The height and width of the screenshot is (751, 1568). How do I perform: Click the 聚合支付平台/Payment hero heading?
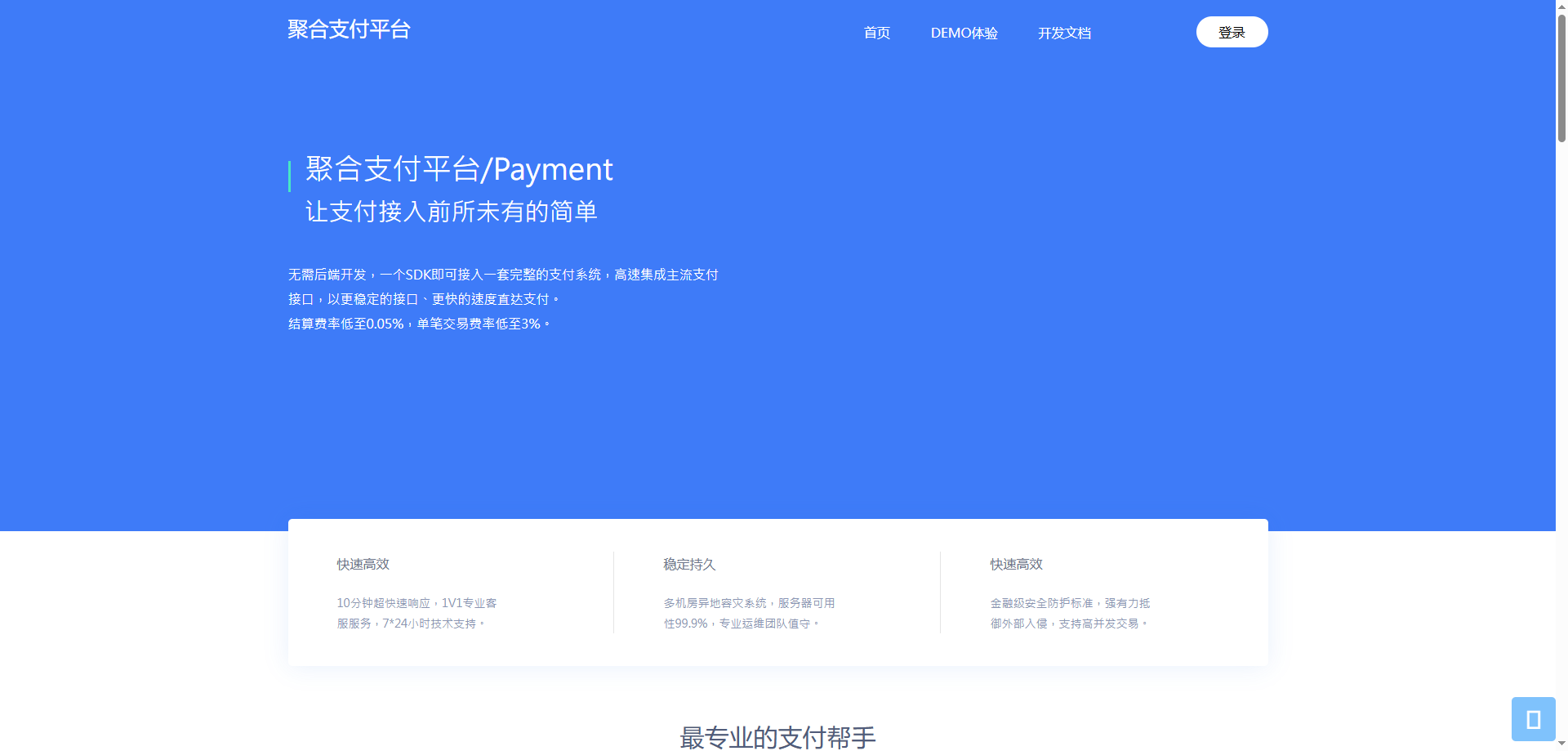(459, 171)
